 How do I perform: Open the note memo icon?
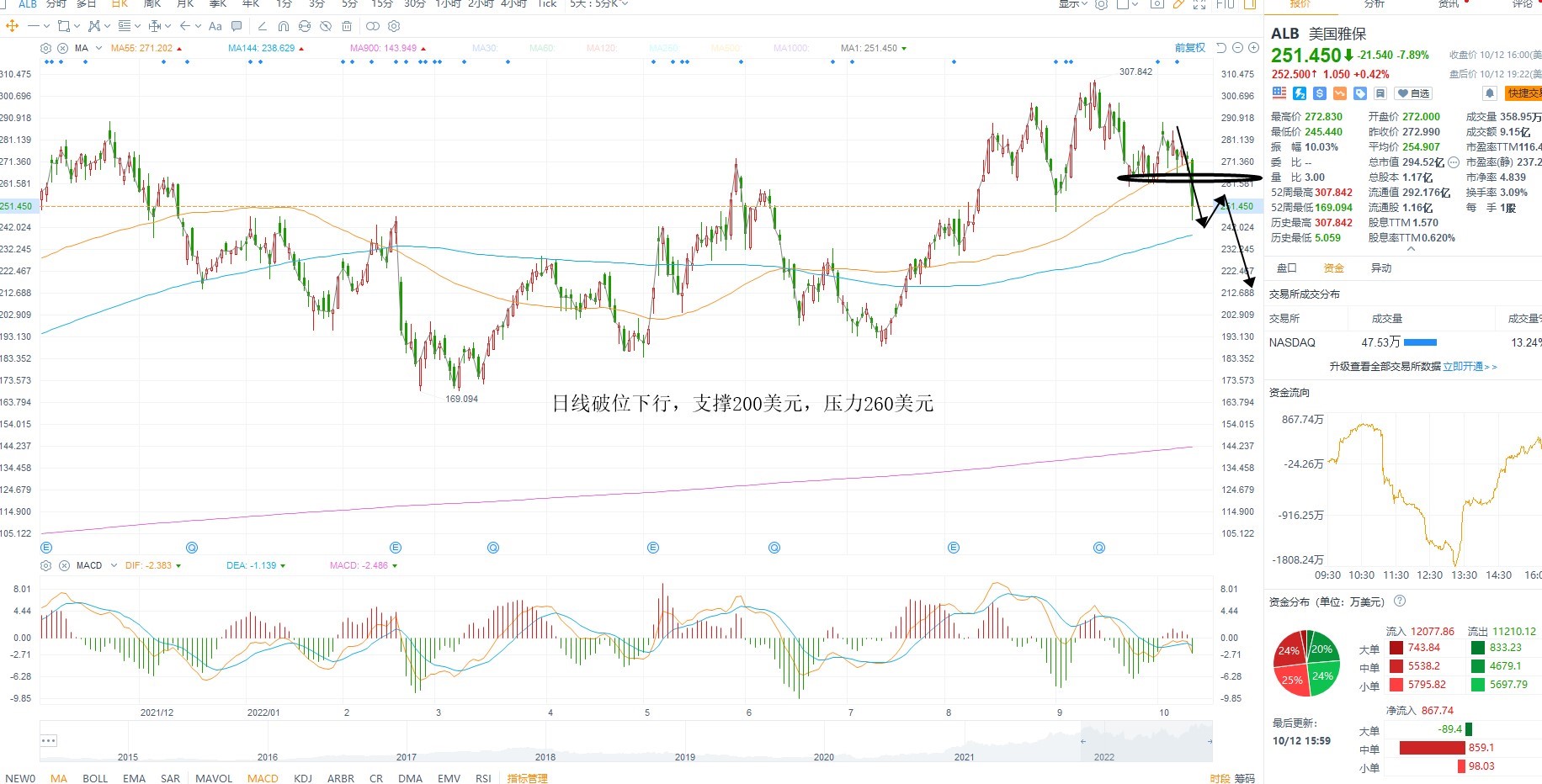click(1380, 93)
